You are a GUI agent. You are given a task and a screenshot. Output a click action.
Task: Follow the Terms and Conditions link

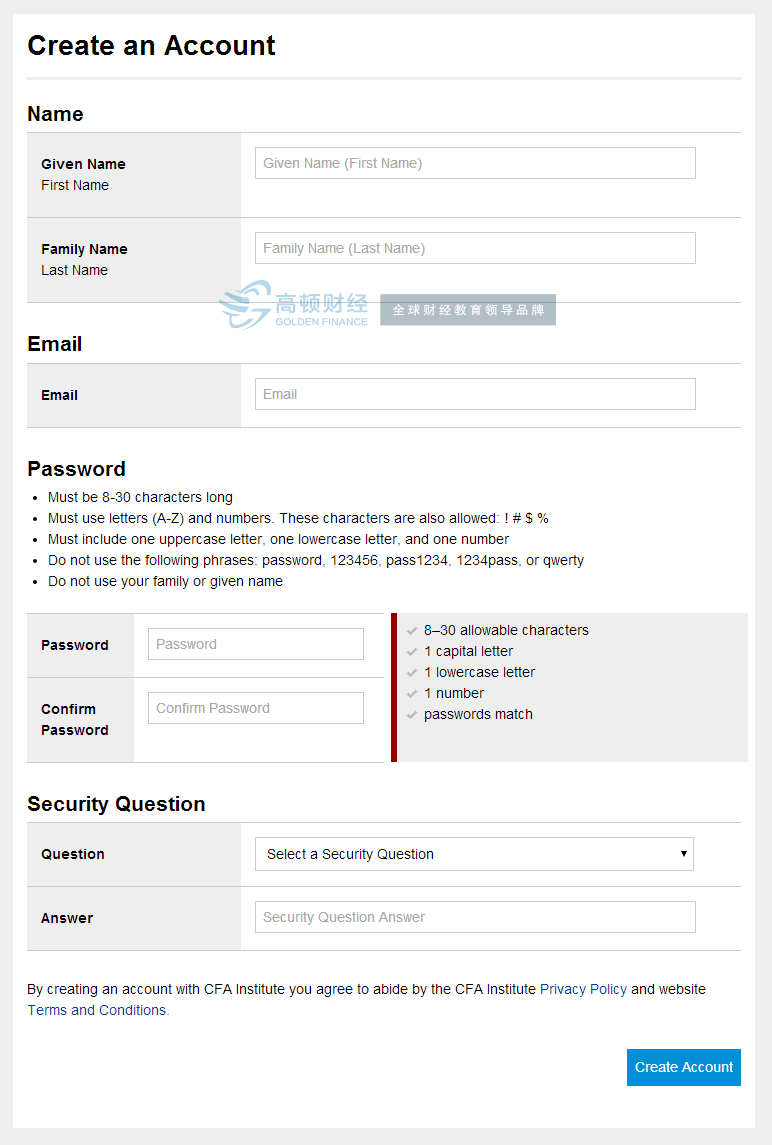[98, 1010]
